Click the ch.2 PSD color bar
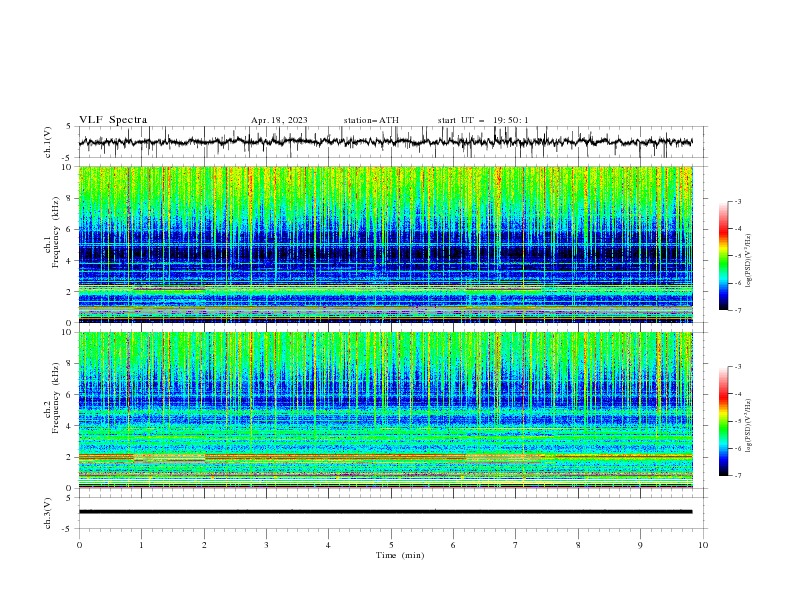792x612 pixels. tap(723, 421)
